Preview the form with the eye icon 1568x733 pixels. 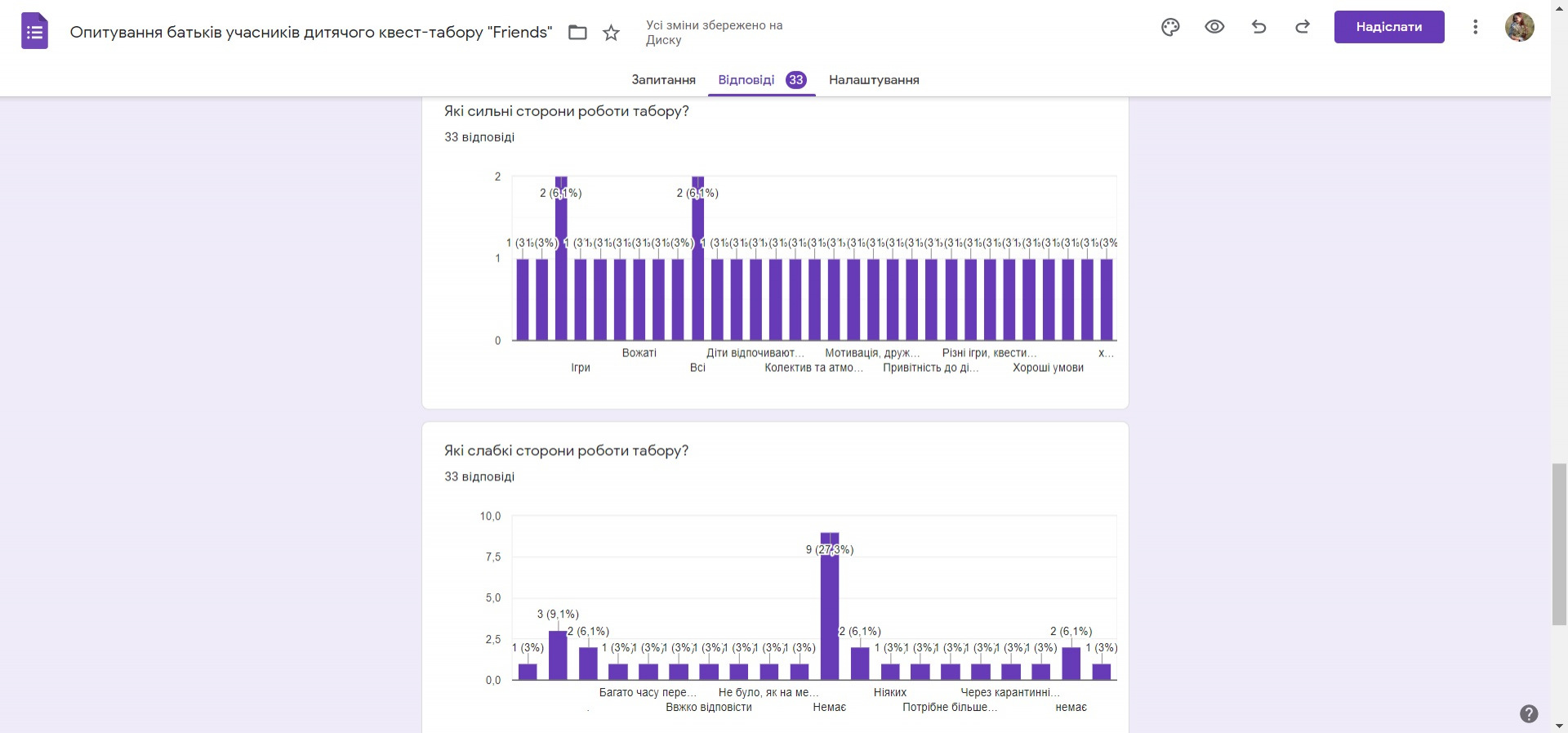(1214, 27)
